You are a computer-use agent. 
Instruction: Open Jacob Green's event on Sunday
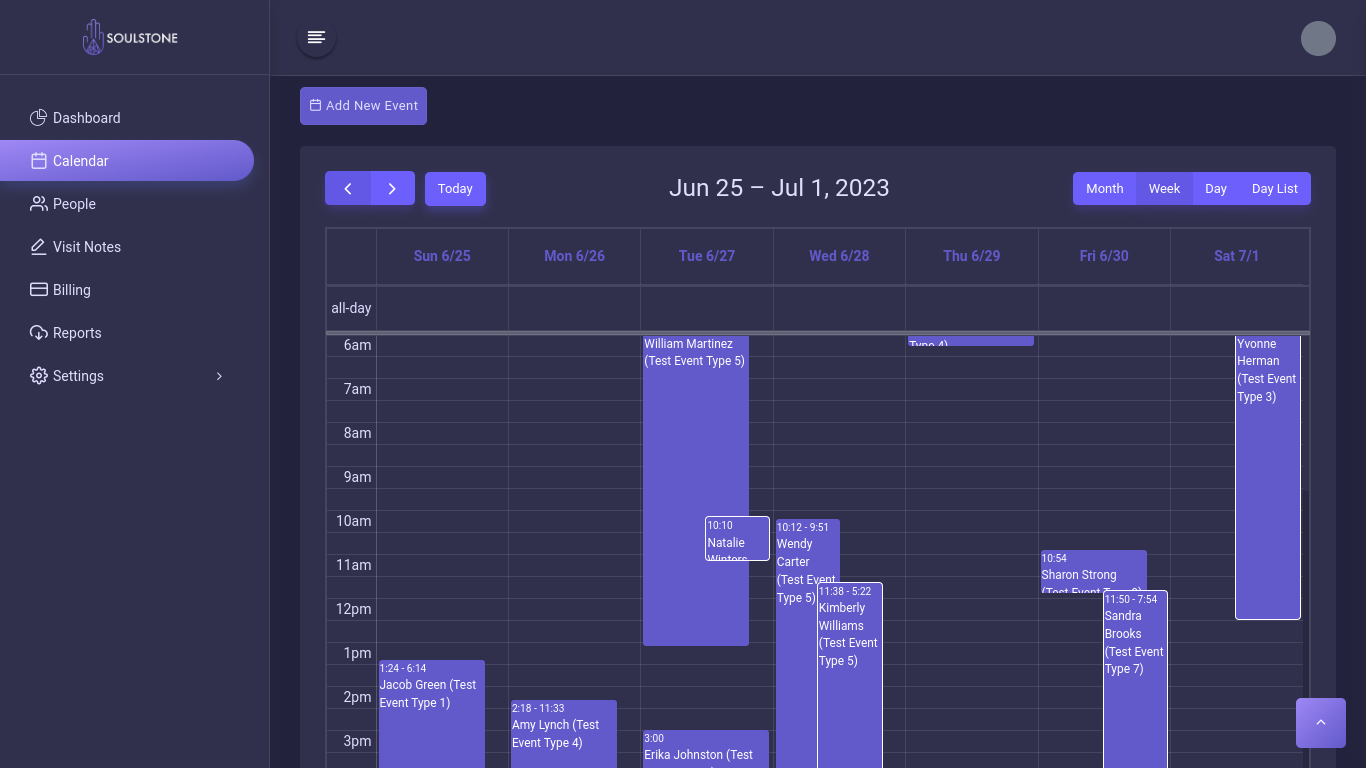coord(431,700)
